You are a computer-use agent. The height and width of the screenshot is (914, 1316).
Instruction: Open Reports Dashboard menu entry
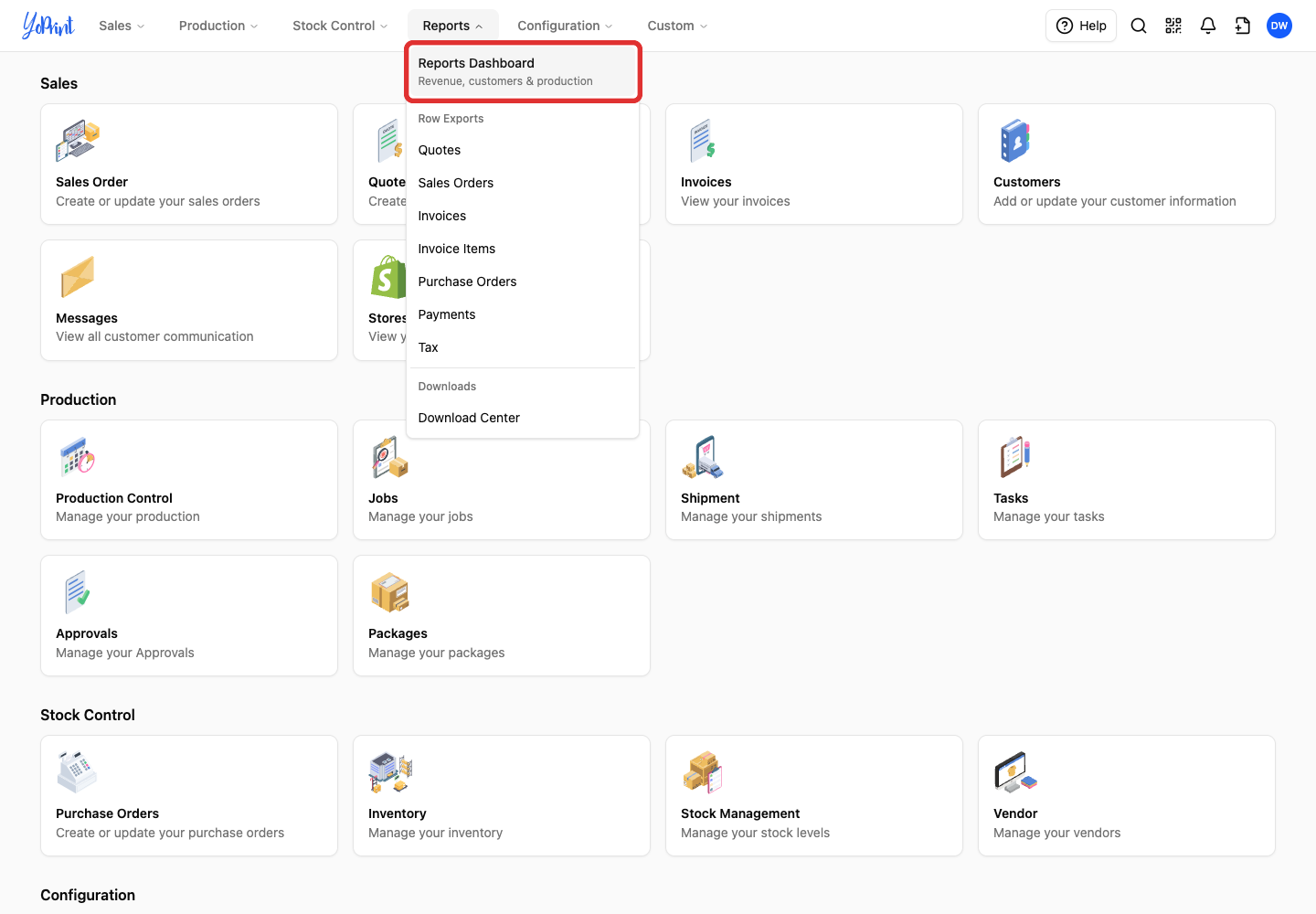pyautogui.click(x=523, y=71)
